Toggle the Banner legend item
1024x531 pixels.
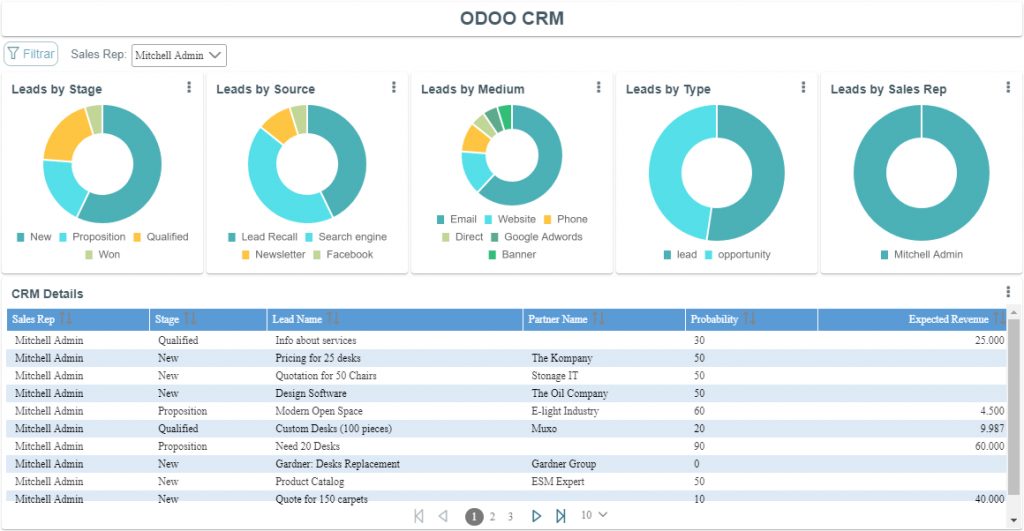(x=512, y=255)
